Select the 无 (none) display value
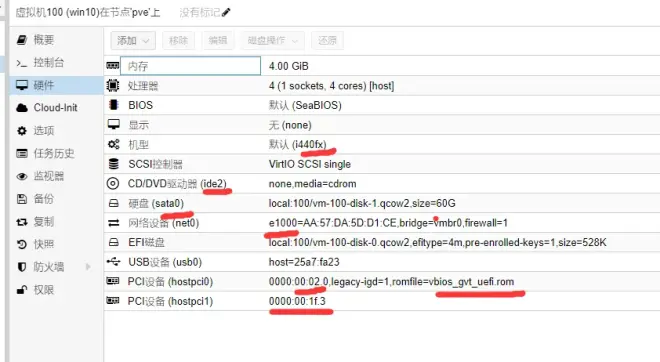 tap(290, 125)
